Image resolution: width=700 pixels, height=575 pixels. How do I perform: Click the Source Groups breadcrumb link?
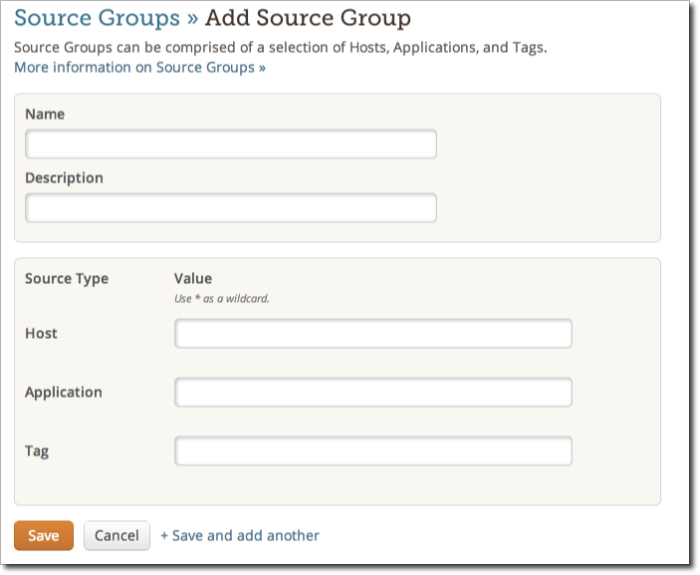click(97, 18)
